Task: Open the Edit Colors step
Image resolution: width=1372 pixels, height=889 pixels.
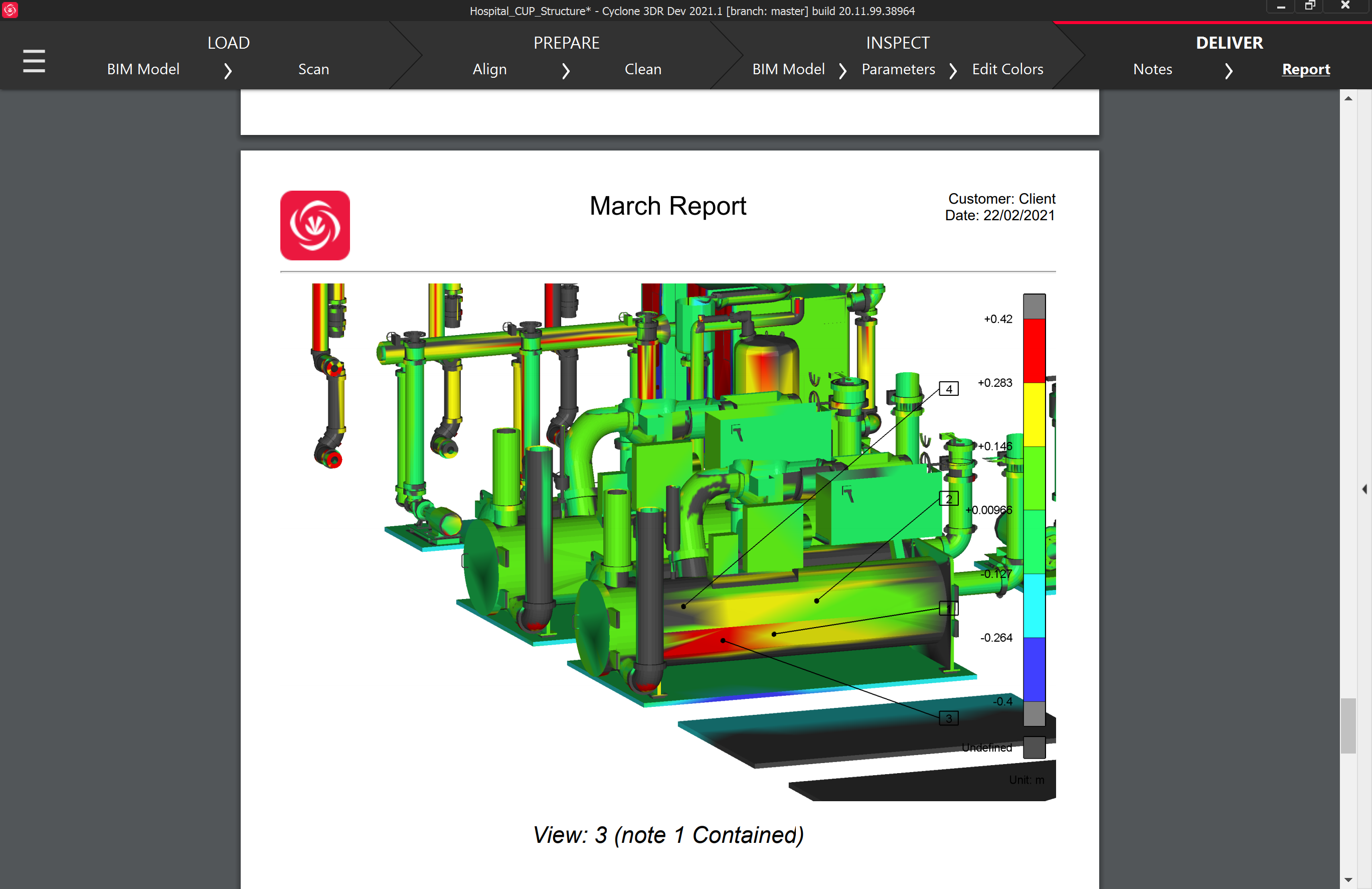Action: pyautogui.click(x=1007, y=69)
